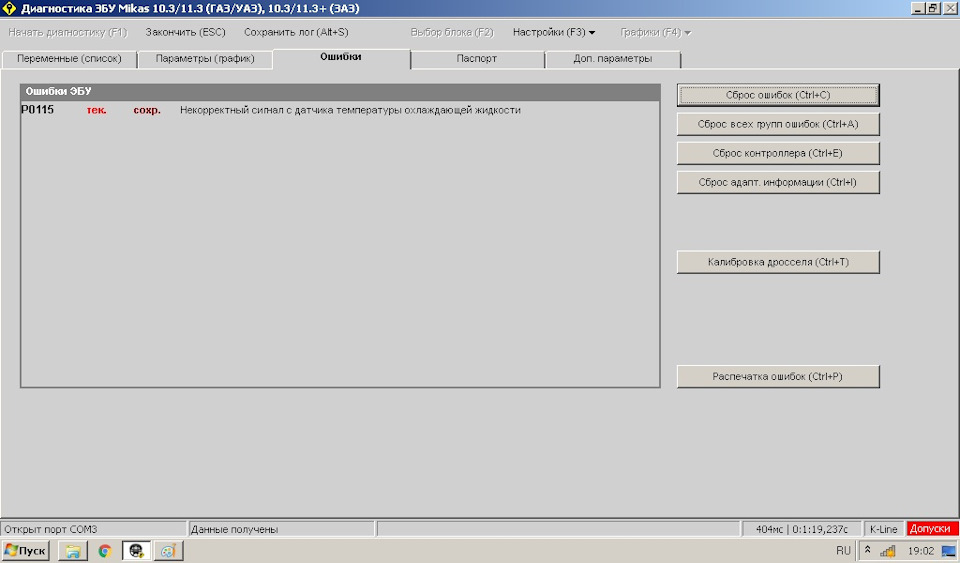Click the red Допуски status indicator

tap(932, 529)
